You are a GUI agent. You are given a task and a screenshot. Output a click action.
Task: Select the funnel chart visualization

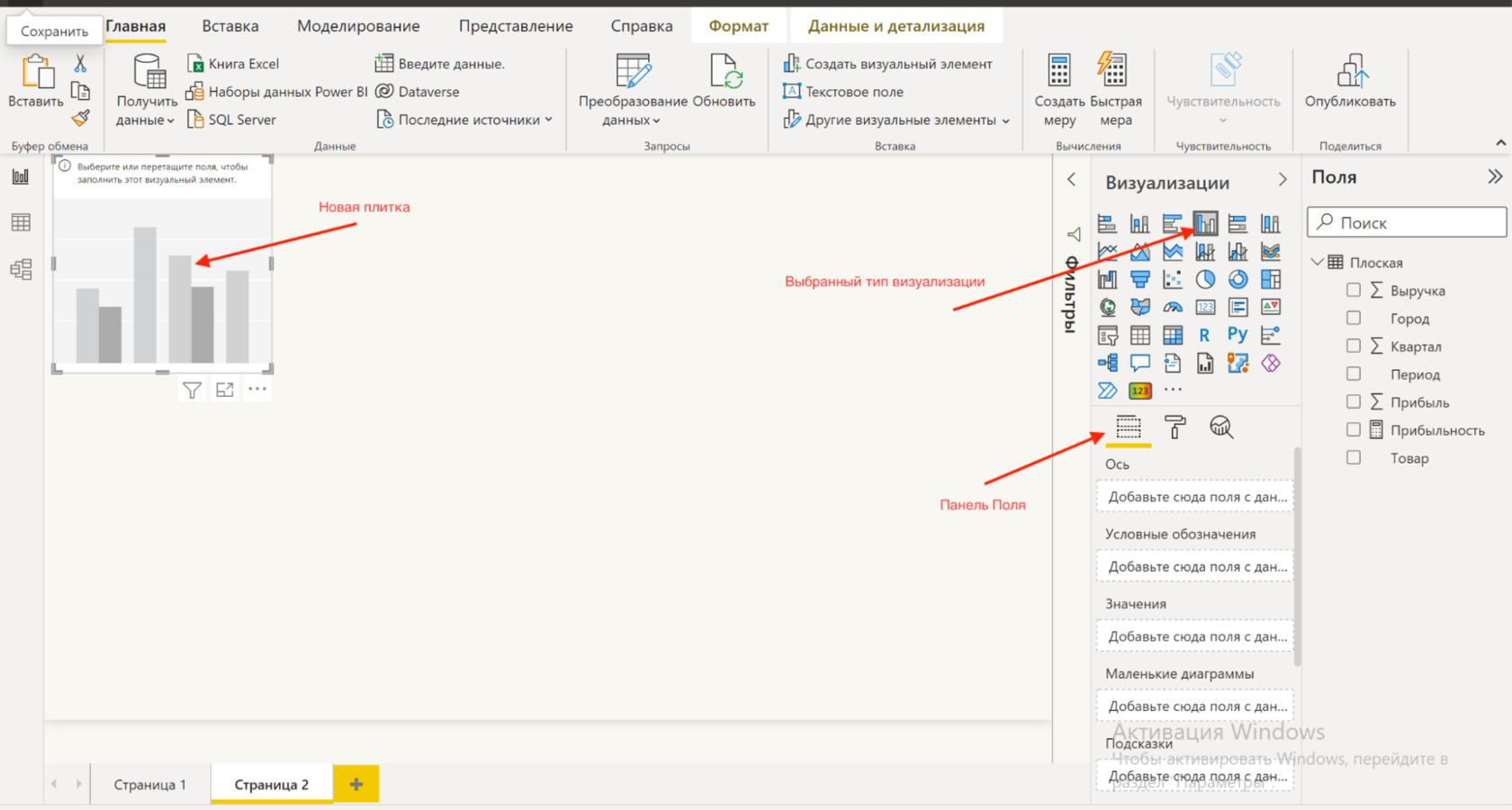point(1139,279)
